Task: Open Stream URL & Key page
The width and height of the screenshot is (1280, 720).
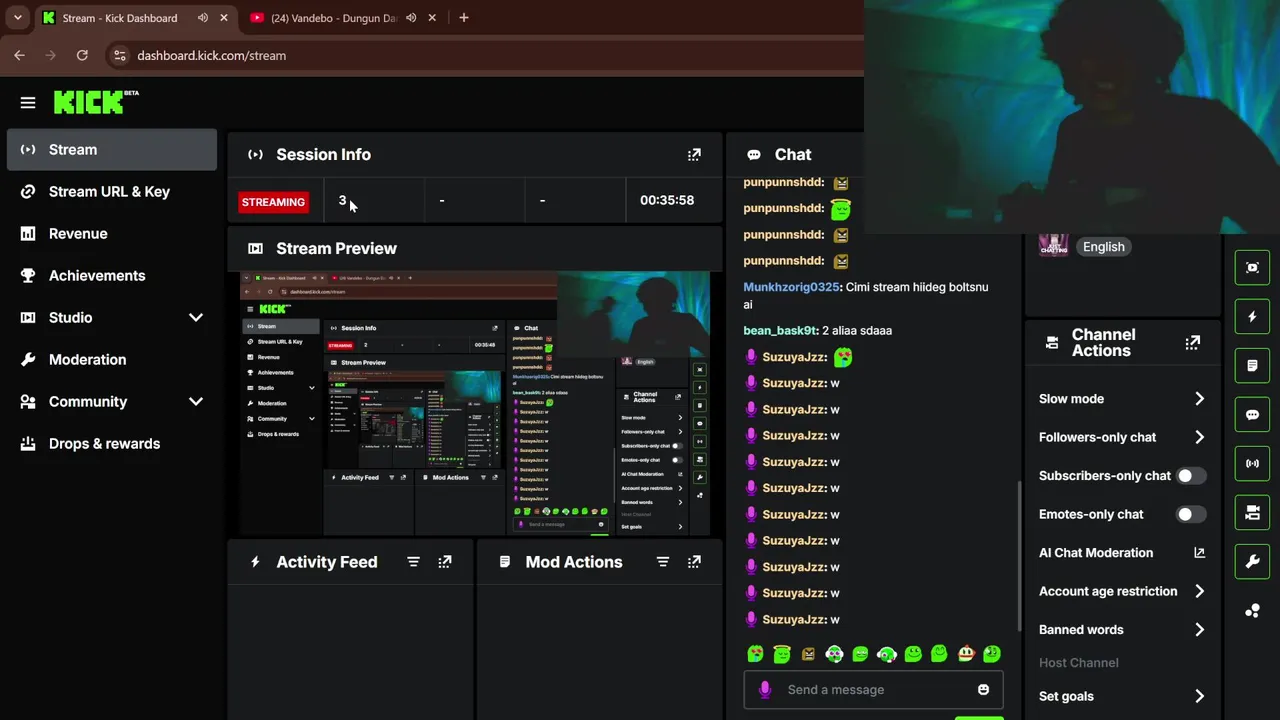Action: click(111, 192)
